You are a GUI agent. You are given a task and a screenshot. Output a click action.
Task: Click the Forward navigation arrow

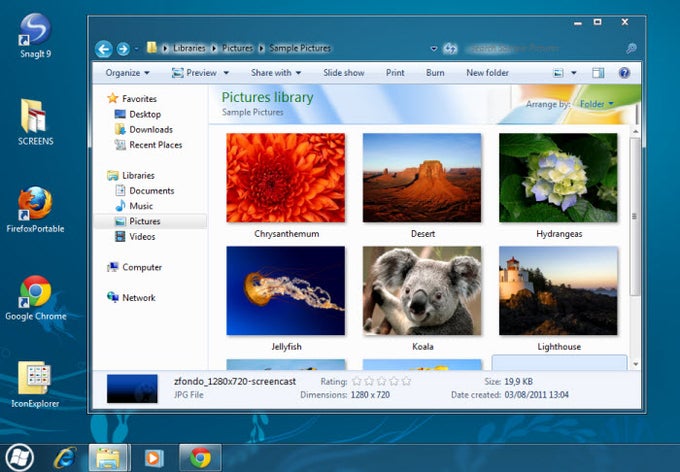[123, 49]
